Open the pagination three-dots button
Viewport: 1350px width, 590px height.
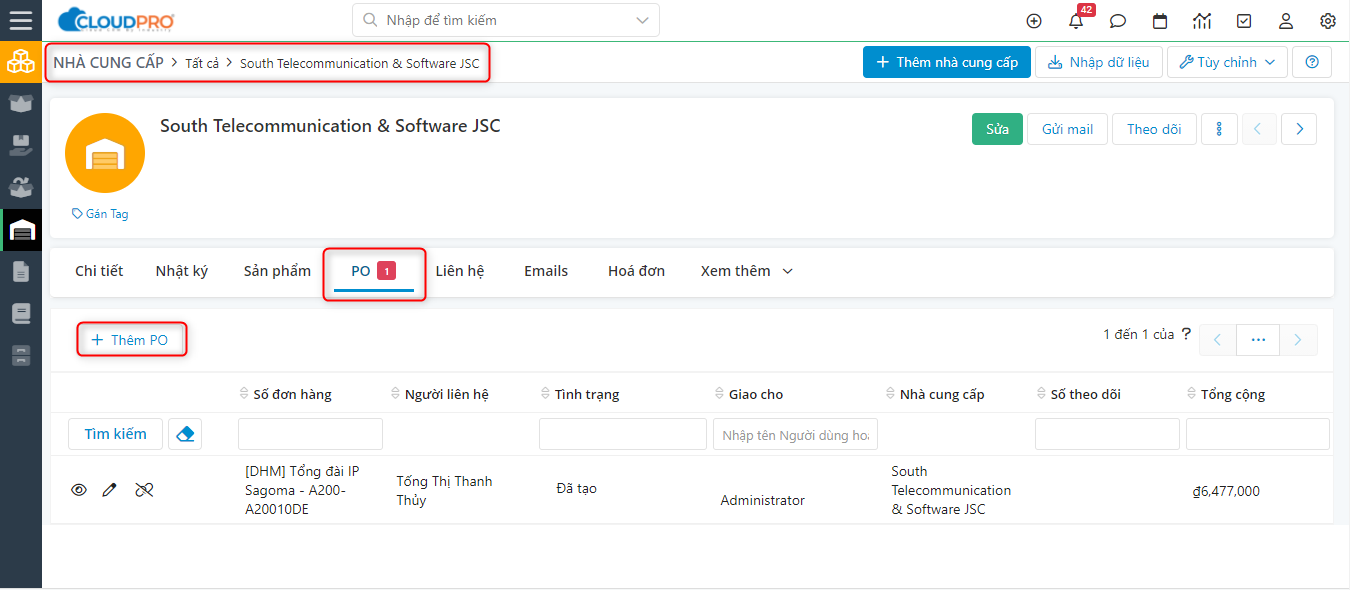click(1258, 340)
